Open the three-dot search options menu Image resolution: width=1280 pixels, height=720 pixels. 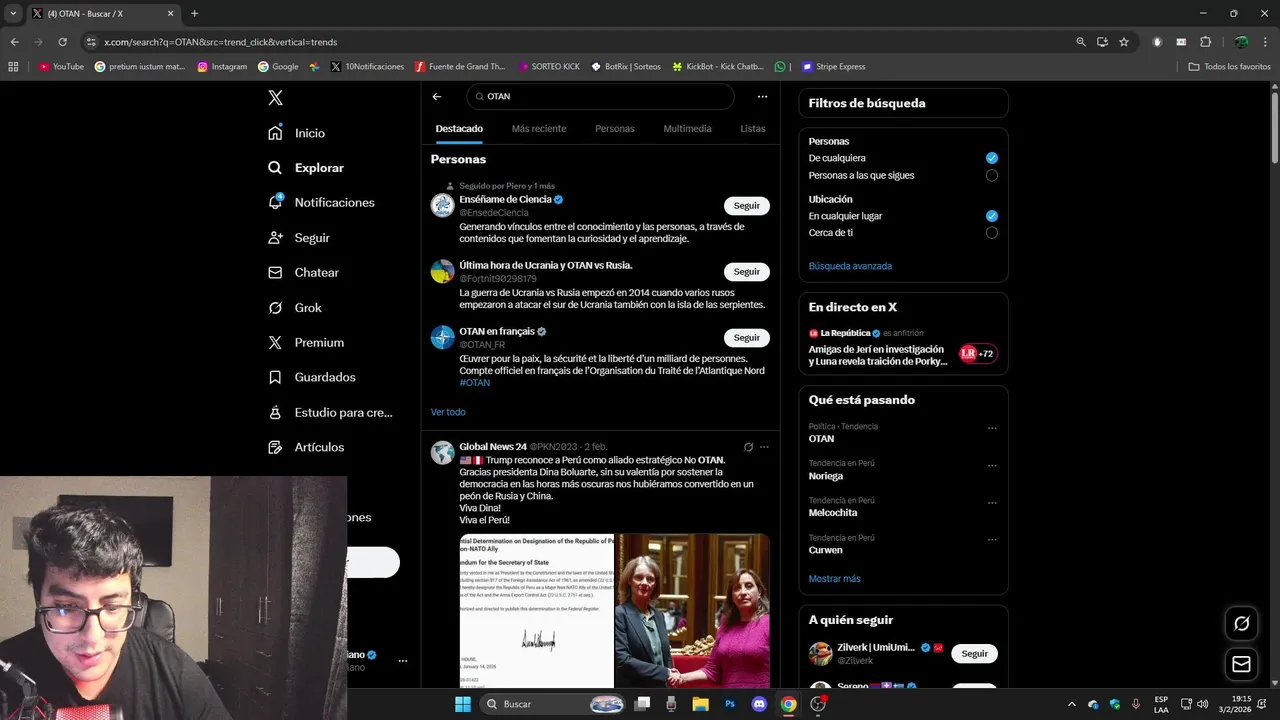pos(762,97)
